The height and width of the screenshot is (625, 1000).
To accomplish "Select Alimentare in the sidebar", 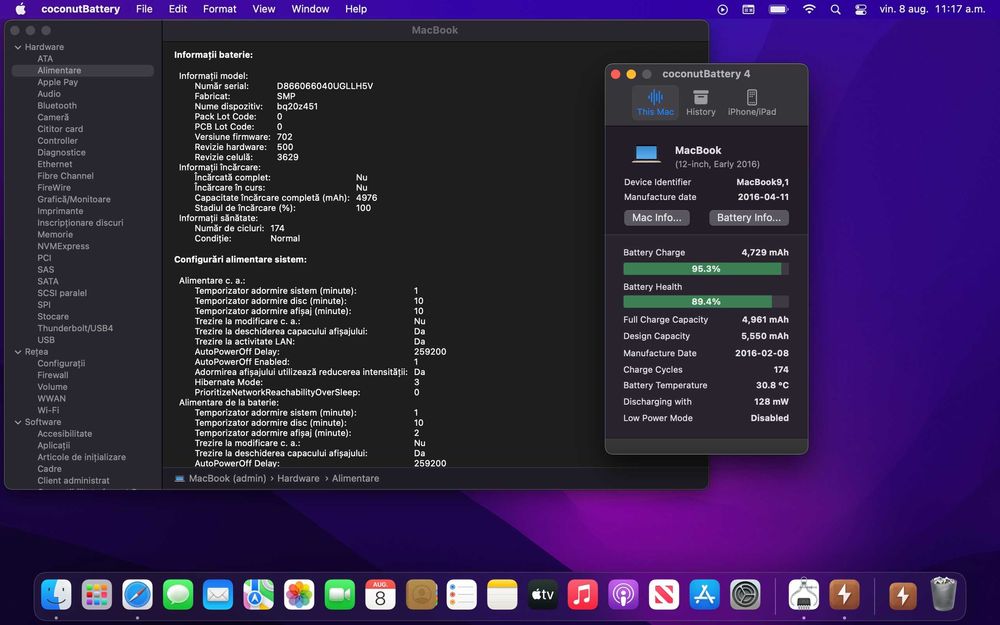I will 83,70.
